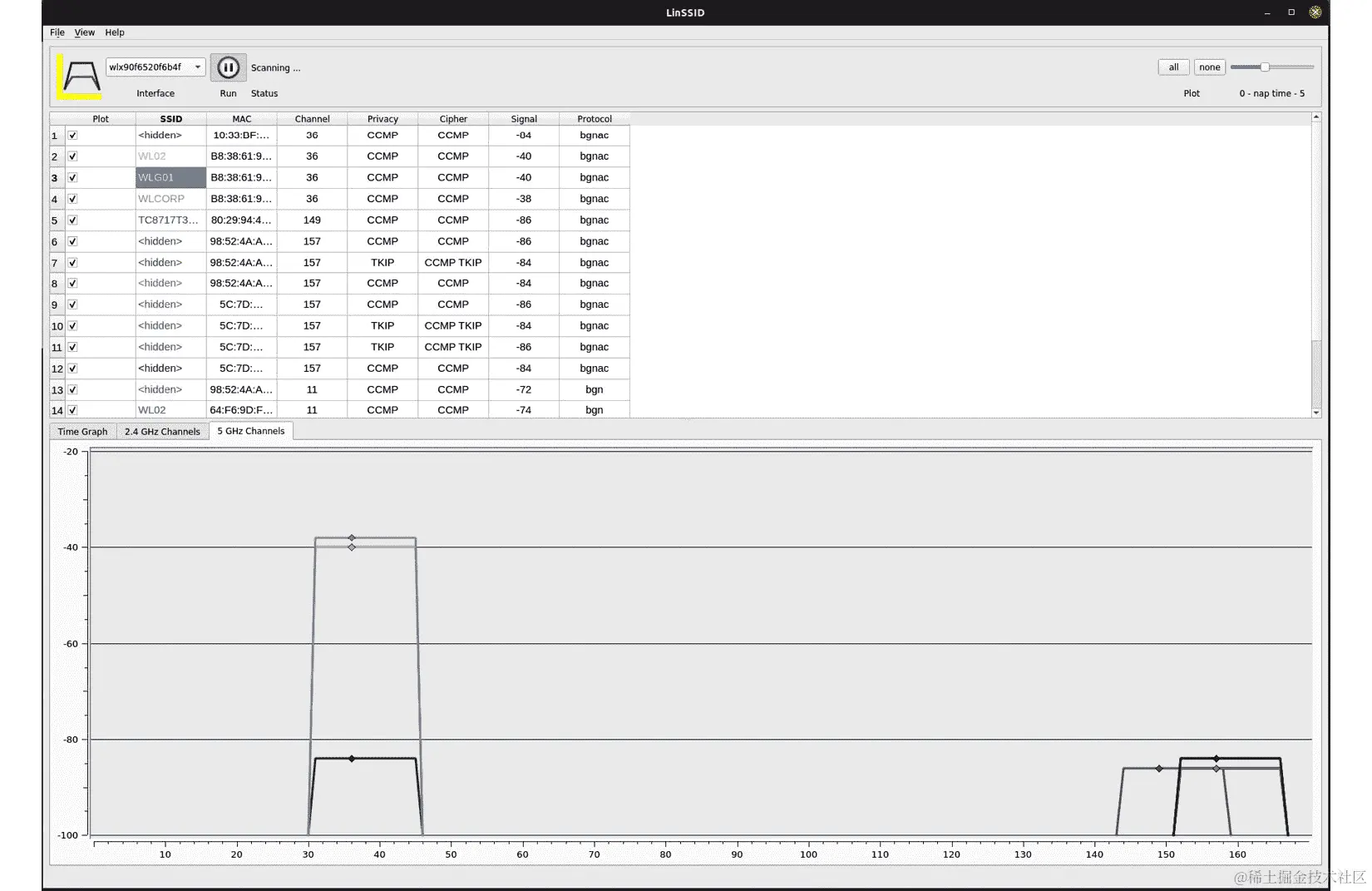Toggle plot checkbox for WLG01 row
Viewport: 1372px width, 891px height.
pos(72,177)
